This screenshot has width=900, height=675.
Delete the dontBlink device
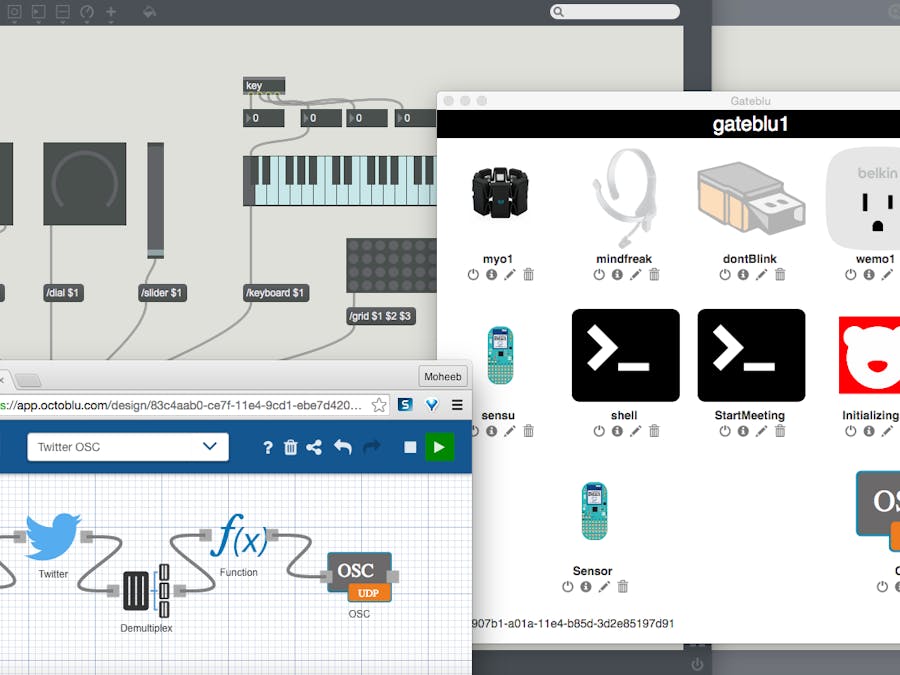click(780, 275)
